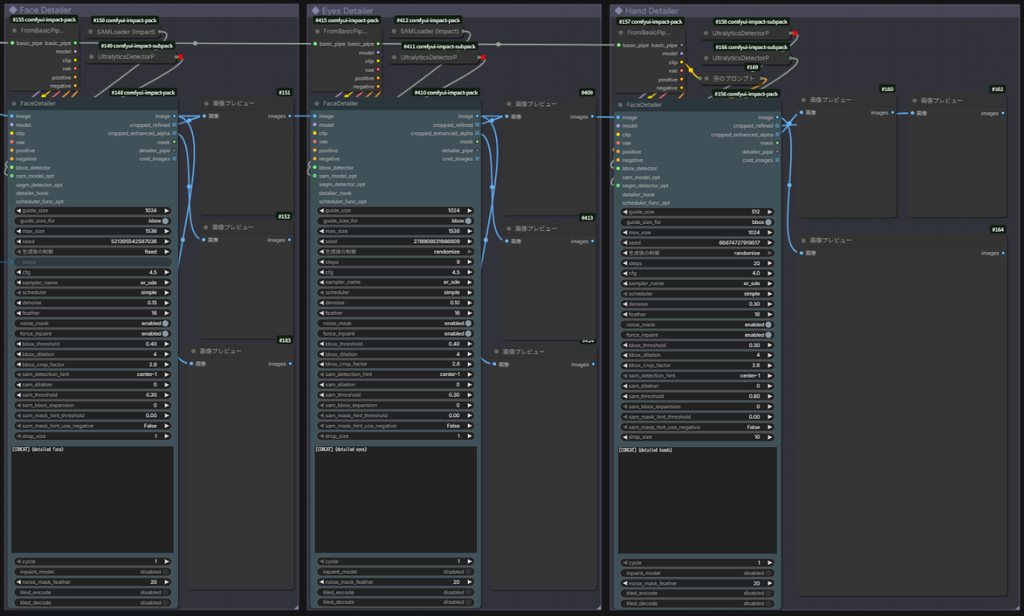Click the SAMLoader (Impact) node dot in Face Detailer

pos(91,31)
